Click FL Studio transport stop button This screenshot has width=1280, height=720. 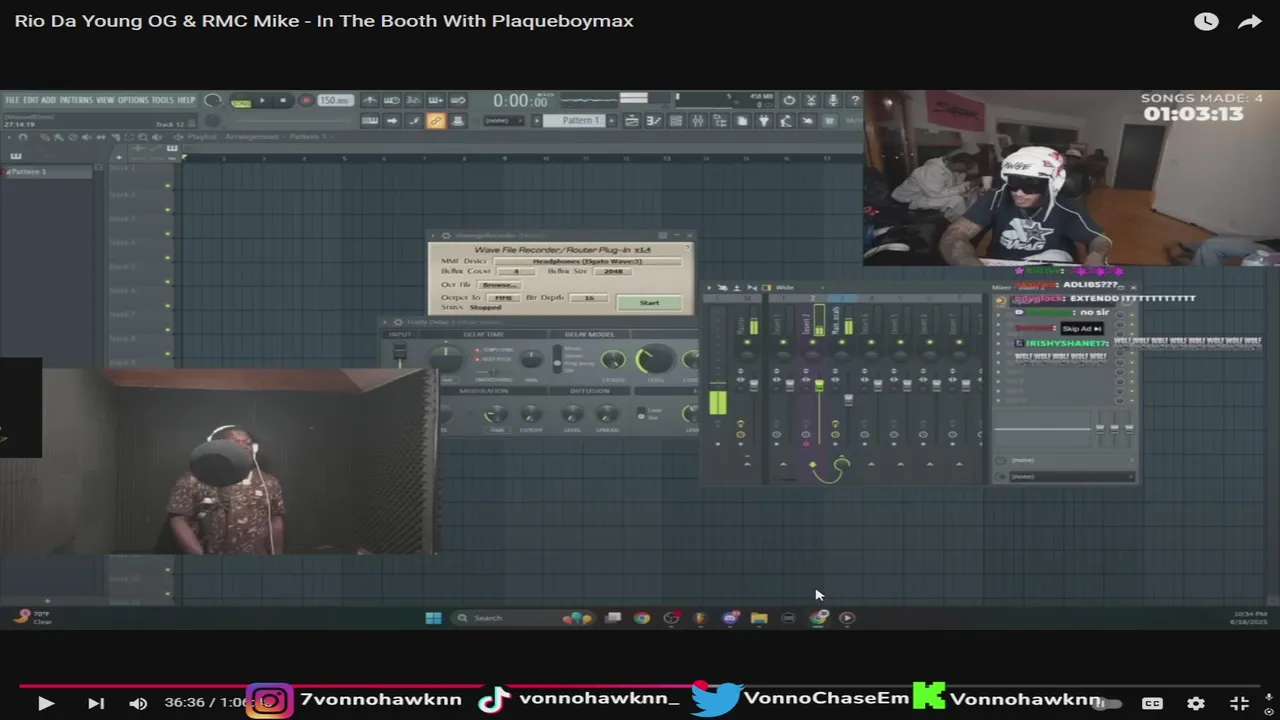click(283, 100)
